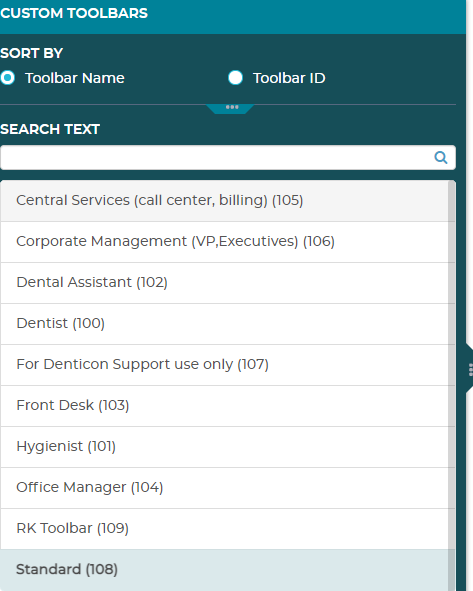Image resolution: width=473 pixels, height=591 pixels.
Task: Open the RK Toolbar (109) entry
Action: pyautogui.click(x=224, y=529)
